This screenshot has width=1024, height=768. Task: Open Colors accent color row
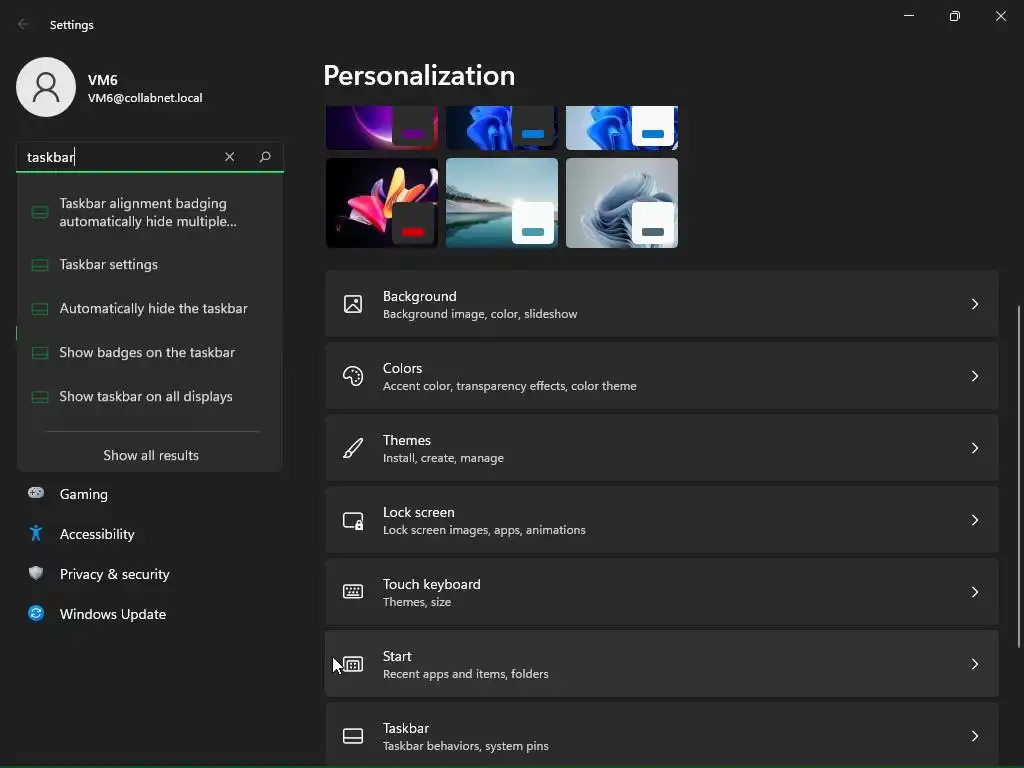[662, 376]
